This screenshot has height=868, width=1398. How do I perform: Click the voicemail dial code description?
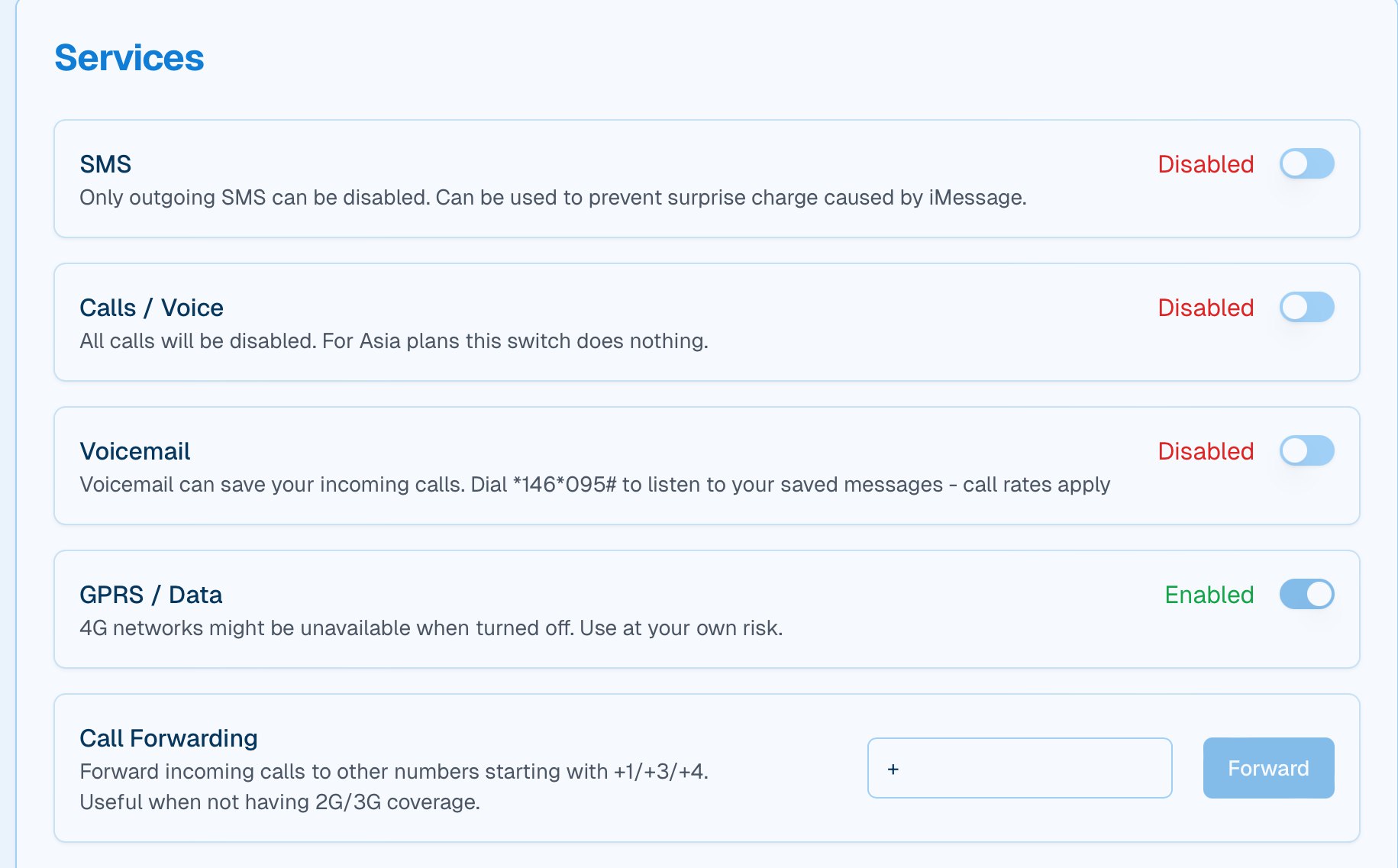click(595, 485)
